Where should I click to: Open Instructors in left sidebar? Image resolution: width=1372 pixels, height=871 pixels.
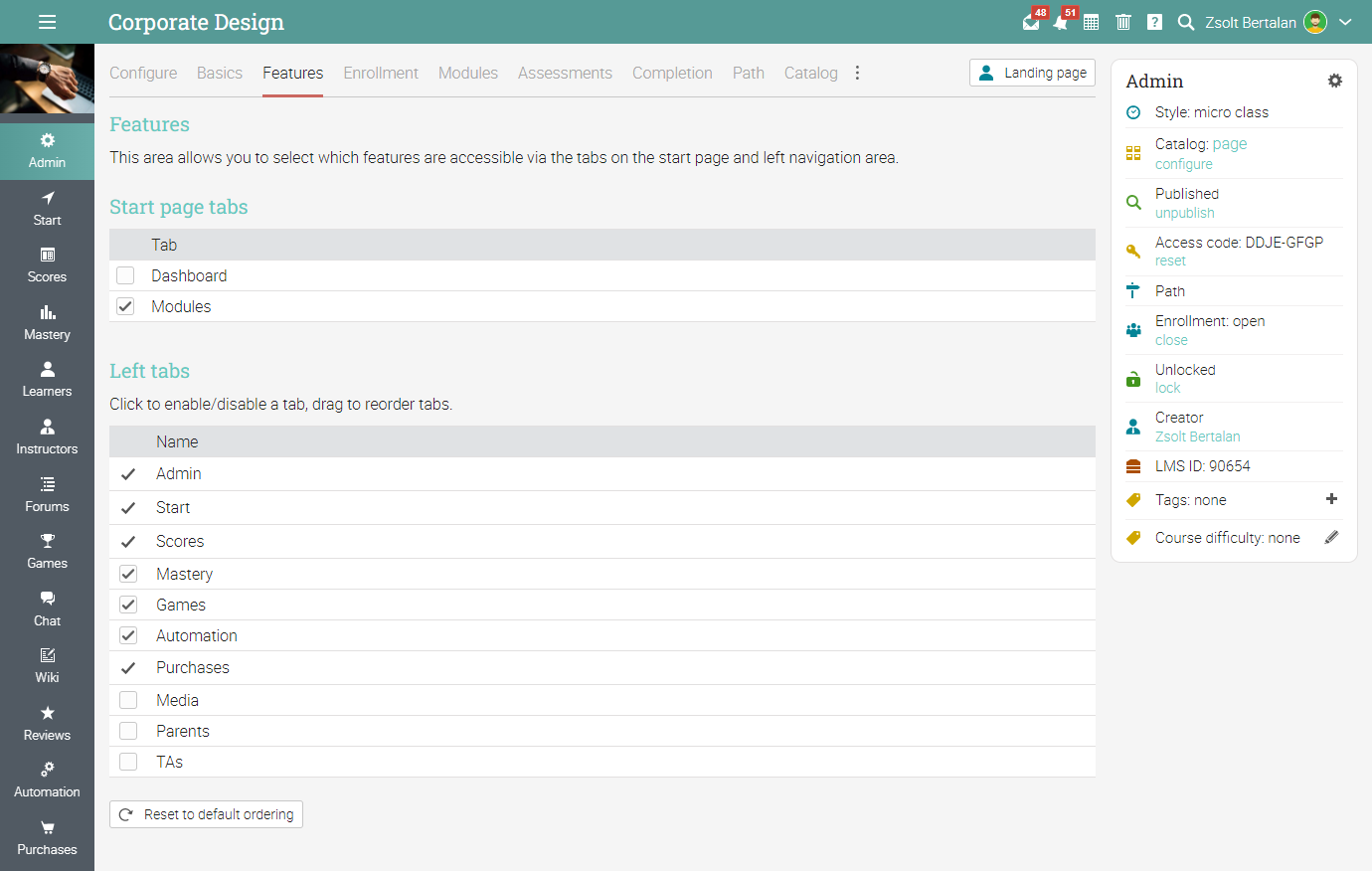47,437
